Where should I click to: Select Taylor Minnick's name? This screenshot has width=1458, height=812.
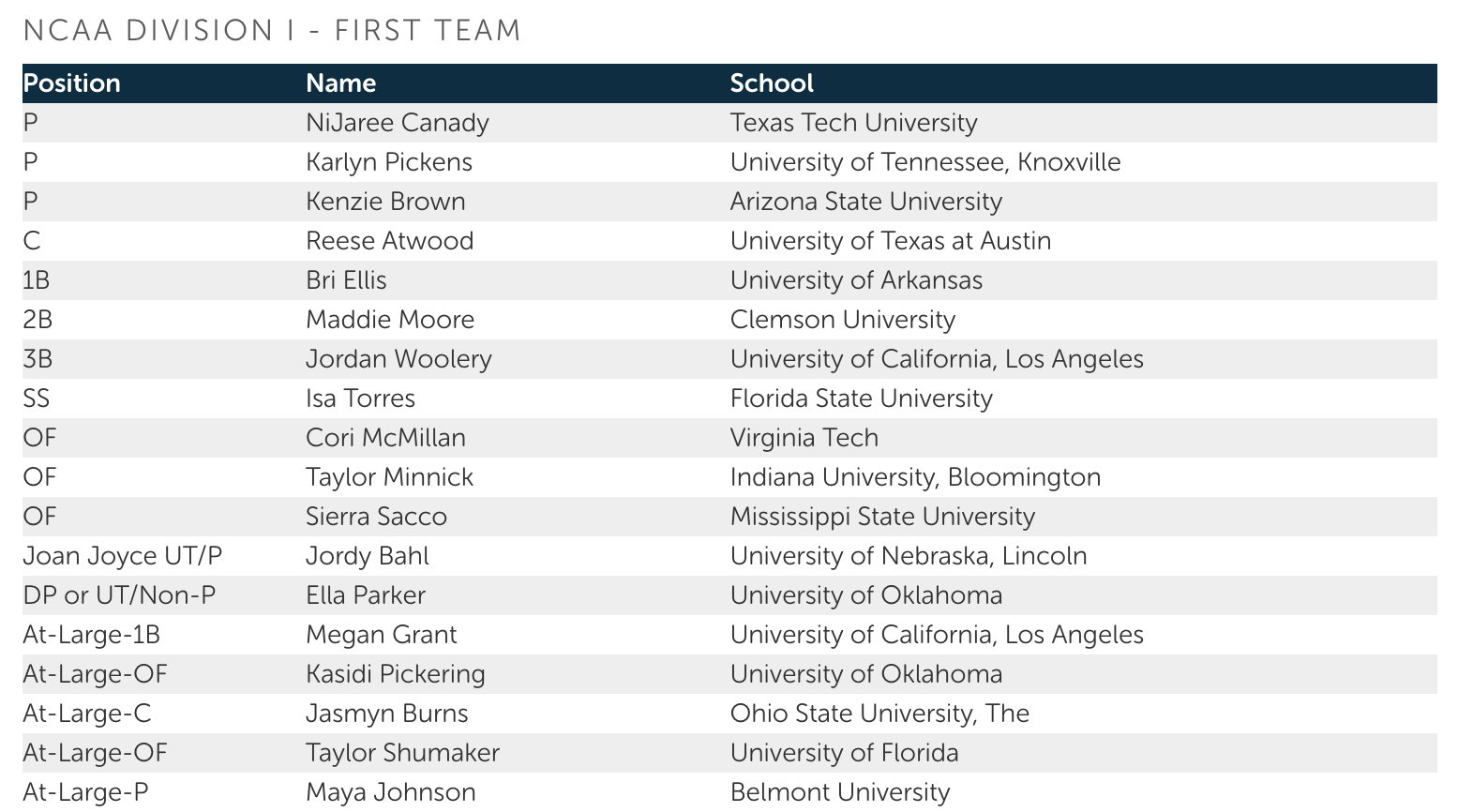pos(389,477)
